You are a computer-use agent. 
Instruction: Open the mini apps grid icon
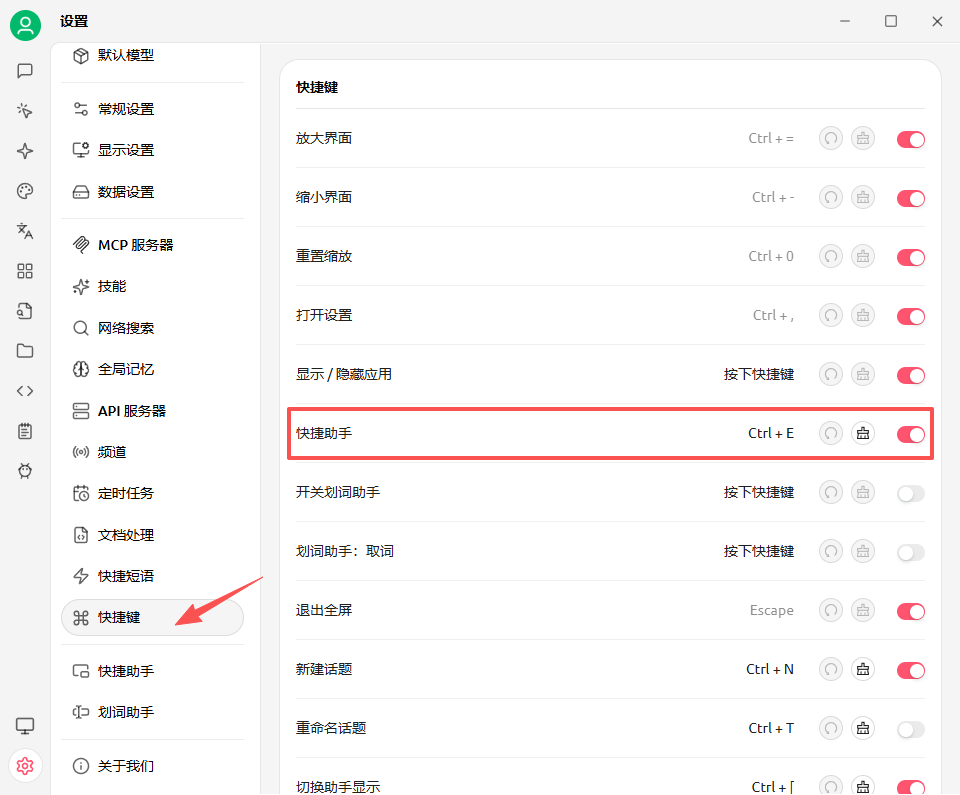pyautogui.click(x=25, y=271)
